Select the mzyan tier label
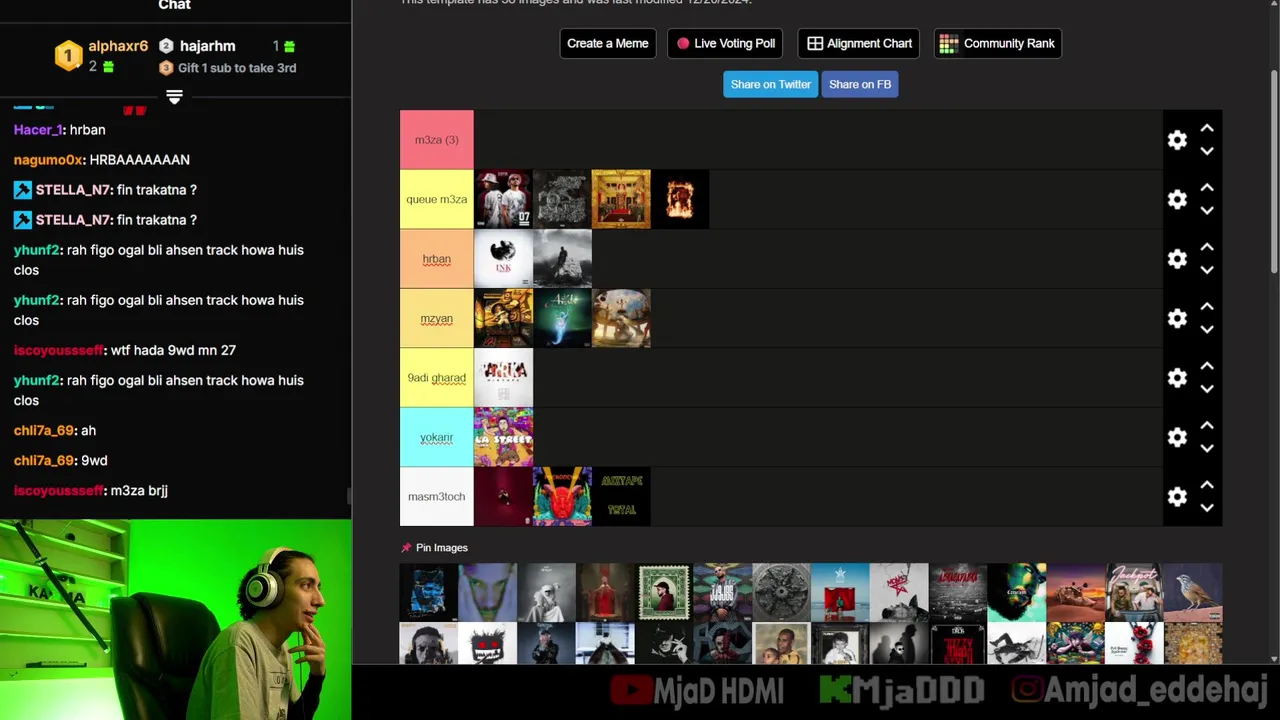Image resolution: width=1280 pixels, height=720 pixels. point(437,318)
